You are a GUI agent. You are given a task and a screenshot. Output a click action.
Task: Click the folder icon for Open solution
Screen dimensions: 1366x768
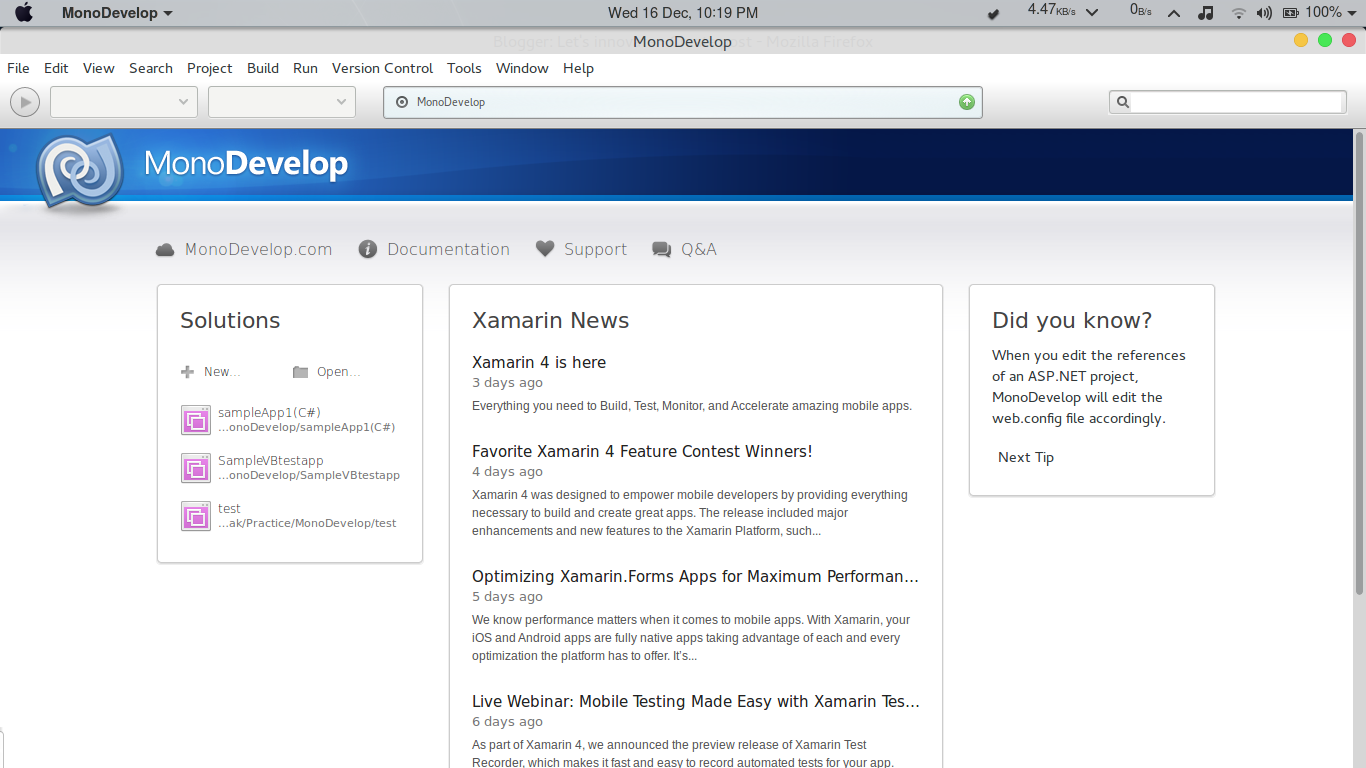point(300,372)
